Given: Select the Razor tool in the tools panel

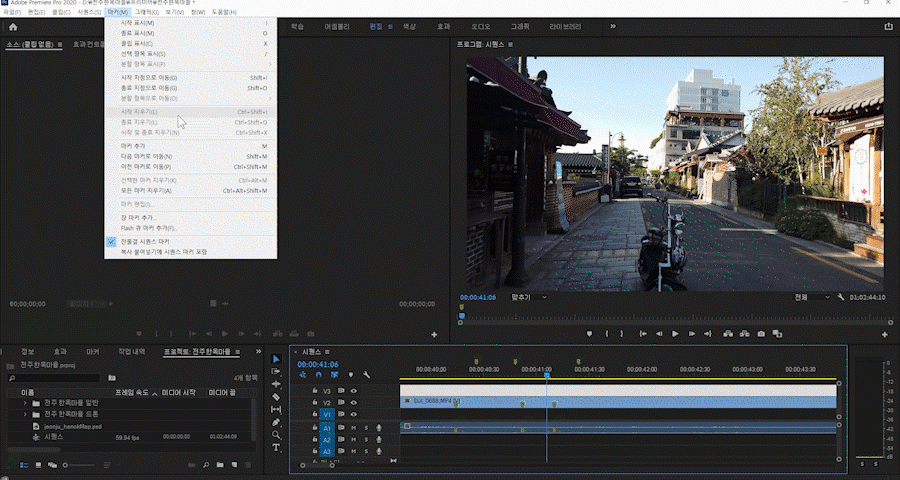Looking at the screenshot, I should 277,397.
